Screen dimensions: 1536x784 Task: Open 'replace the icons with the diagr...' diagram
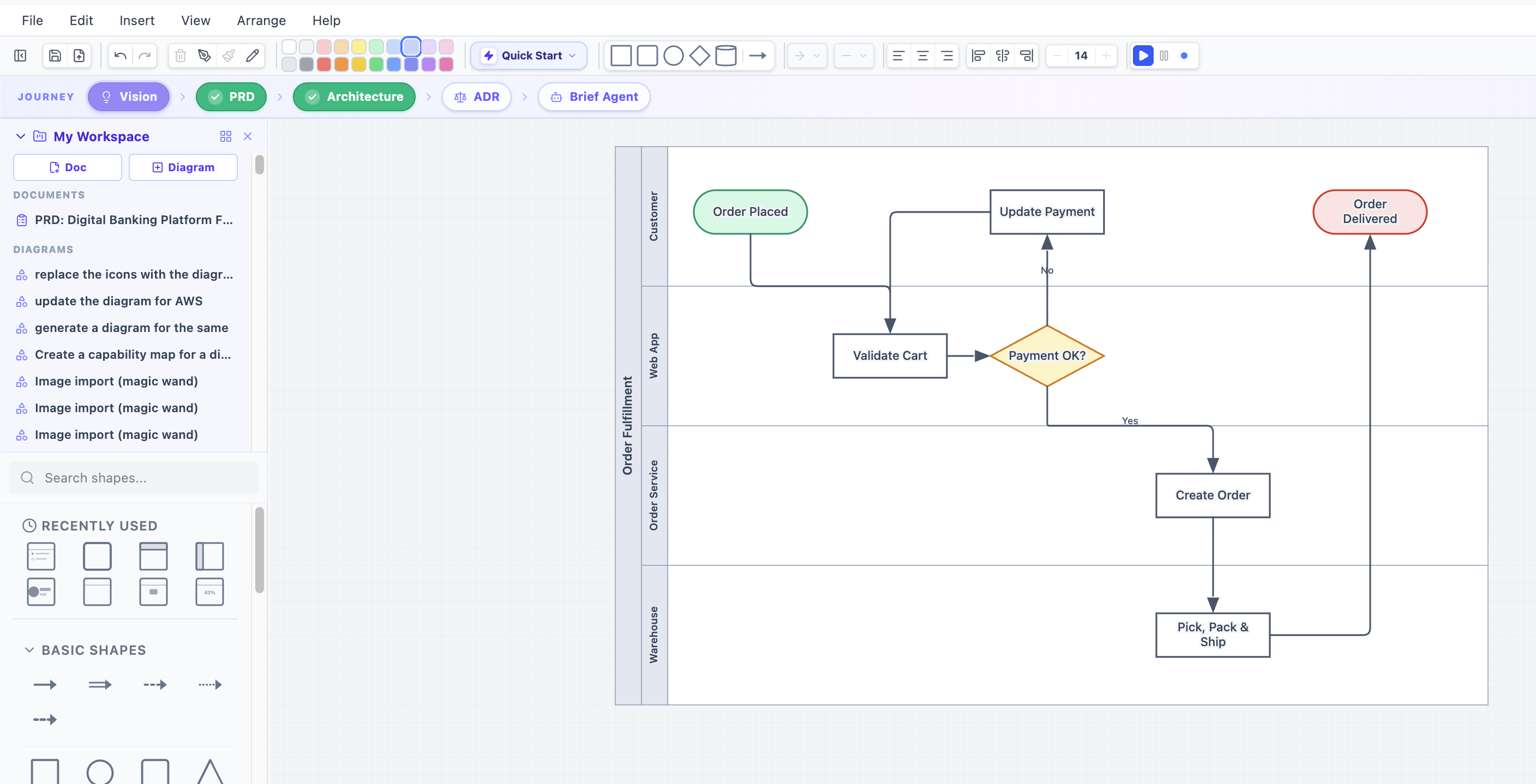(x=125, y=274)
